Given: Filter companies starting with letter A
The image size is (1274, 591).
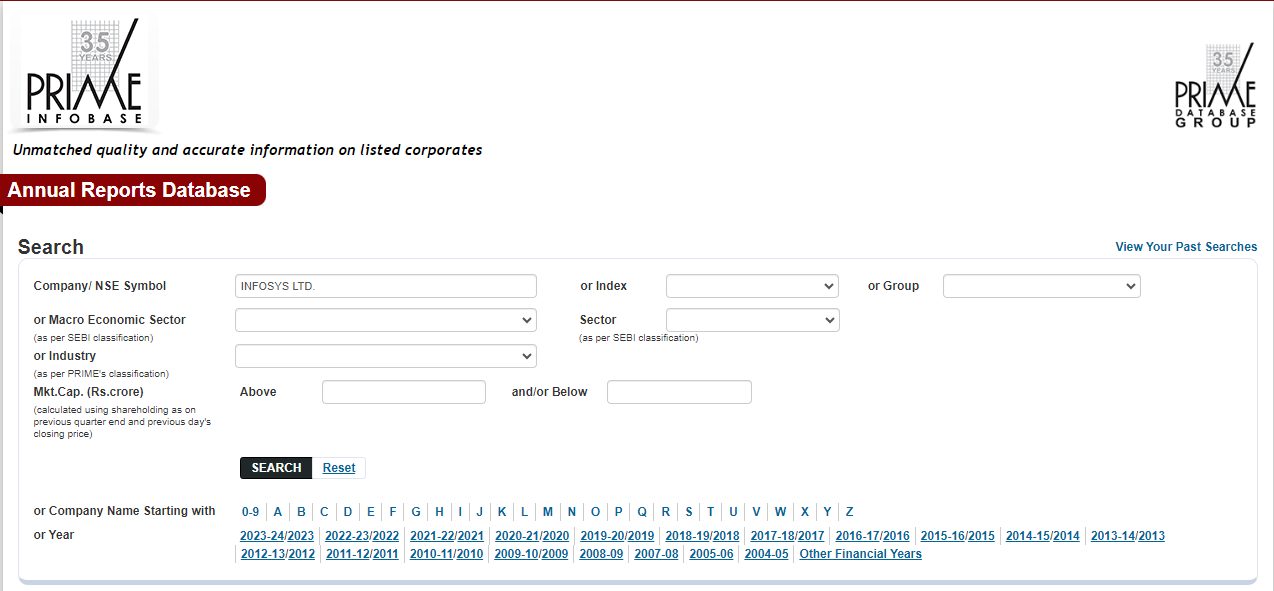Looking at the screenshot, I should tap(278, 512).
